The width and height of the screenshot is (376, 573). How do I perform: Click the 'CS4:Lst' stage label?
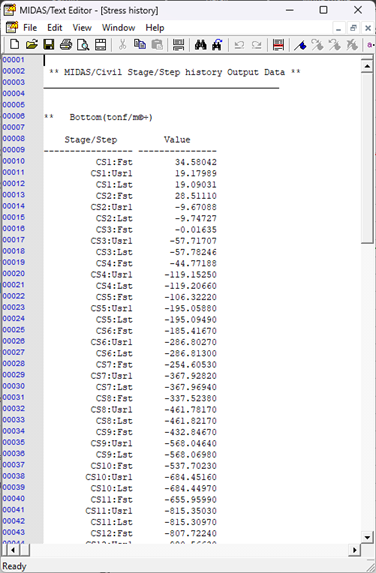tap(114, 286)
